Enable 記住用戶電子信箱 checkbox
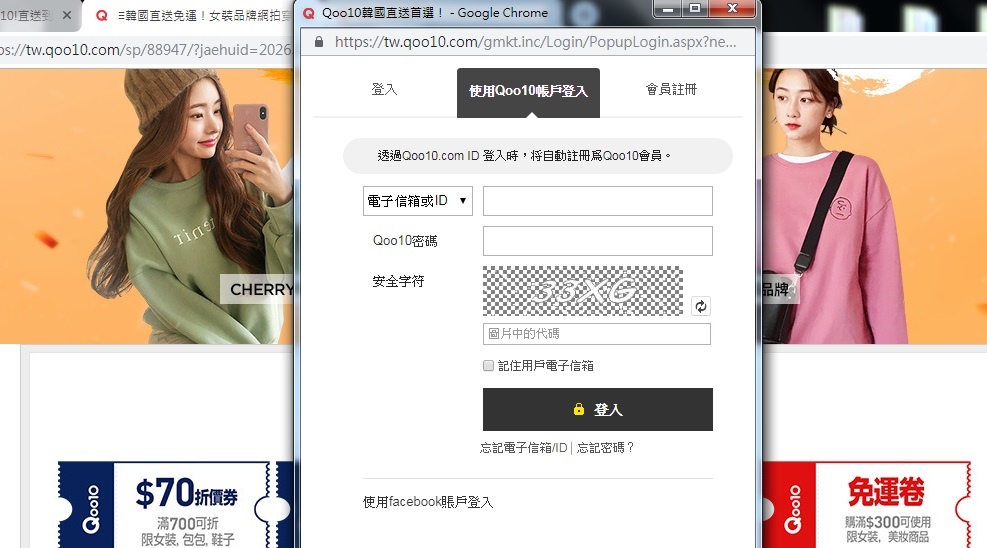 (488, 366)
